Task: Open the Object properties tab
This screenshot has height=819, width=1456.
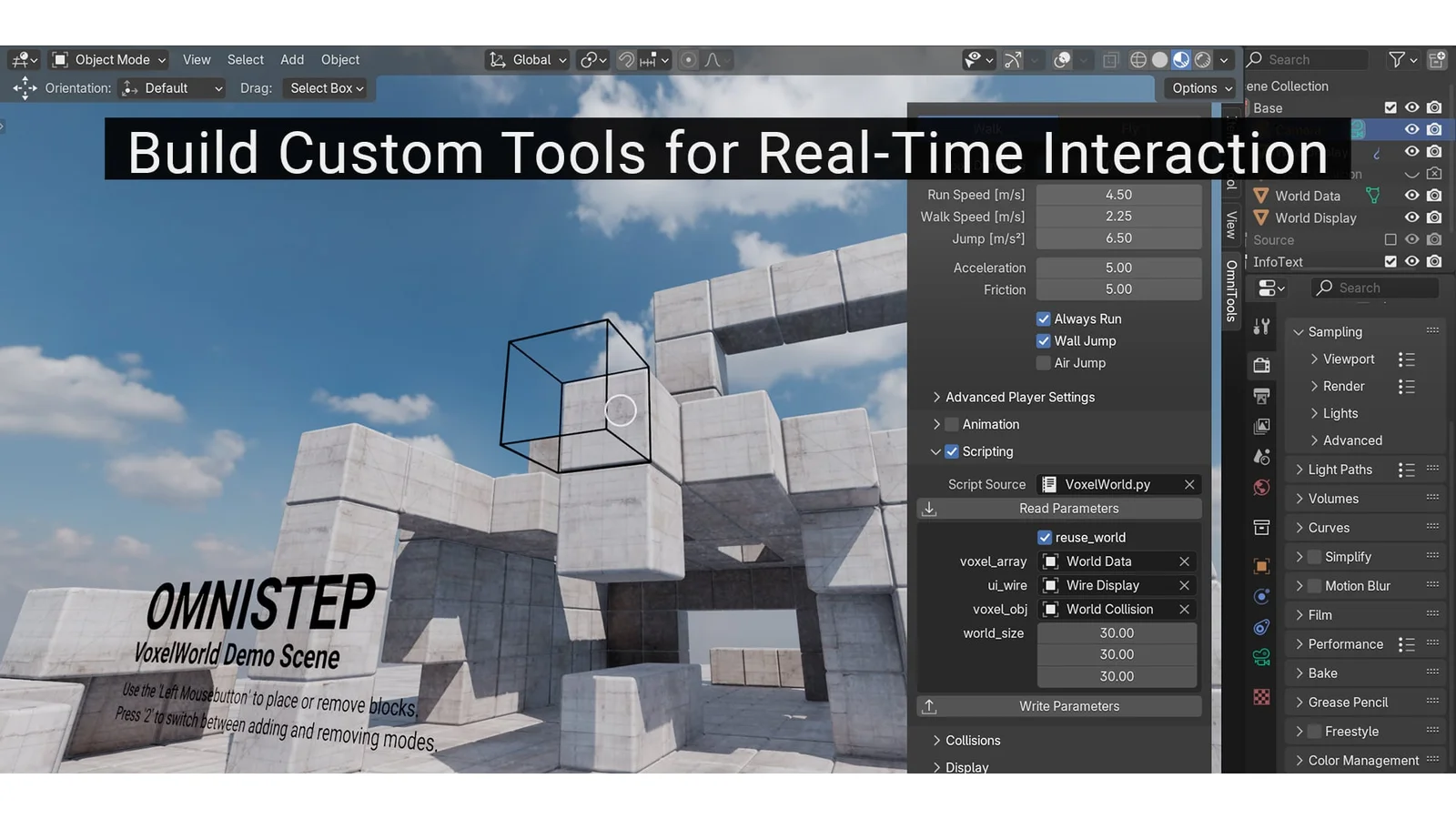Action: [x=1261, y=565]
